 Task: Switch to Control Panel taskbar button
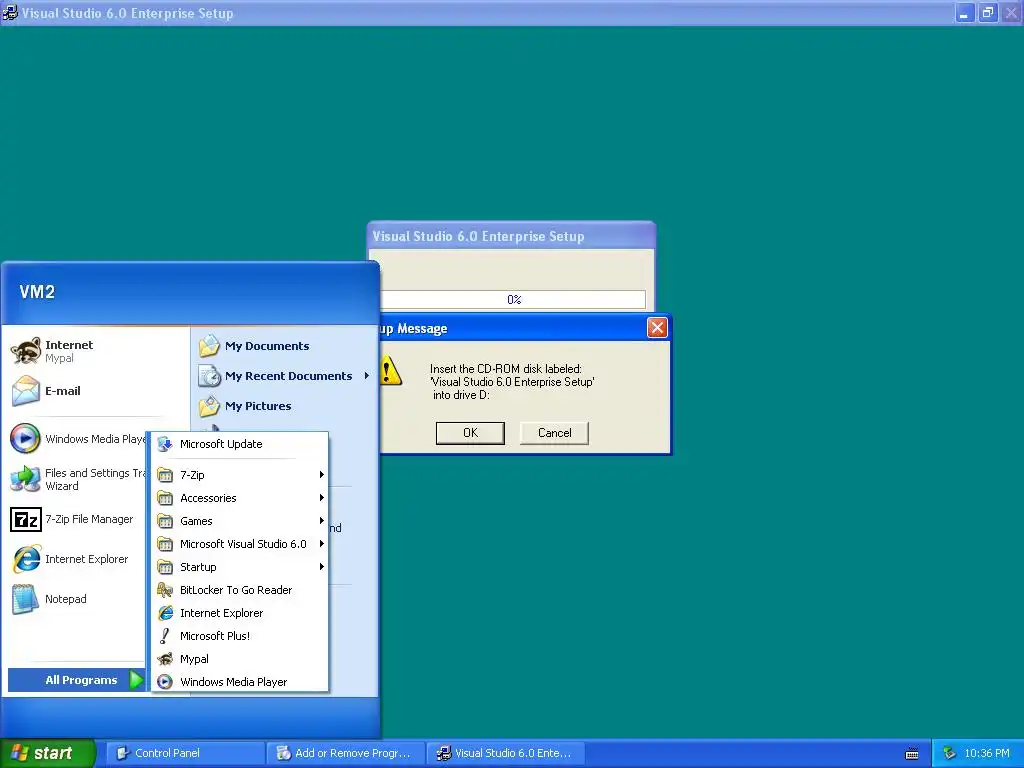tap(184, 754)
